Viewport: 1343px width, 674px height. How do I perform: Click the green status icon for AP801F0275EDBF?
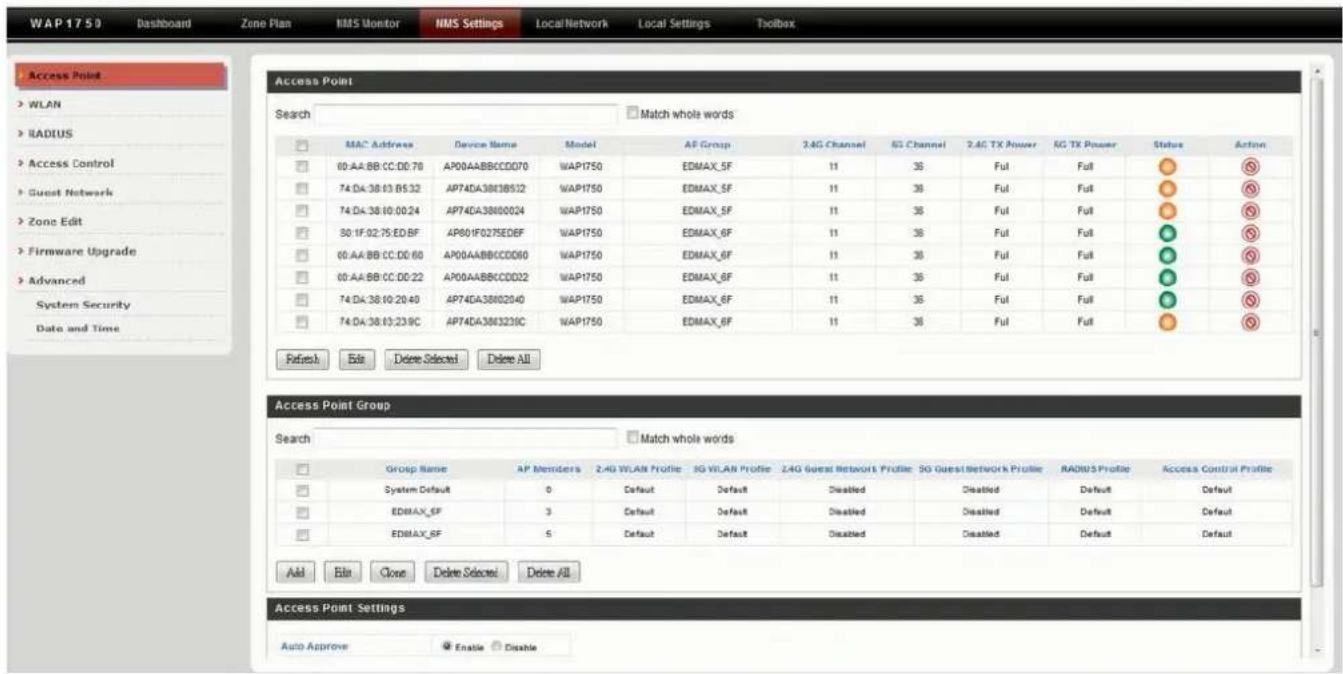tap(1165, 233)
